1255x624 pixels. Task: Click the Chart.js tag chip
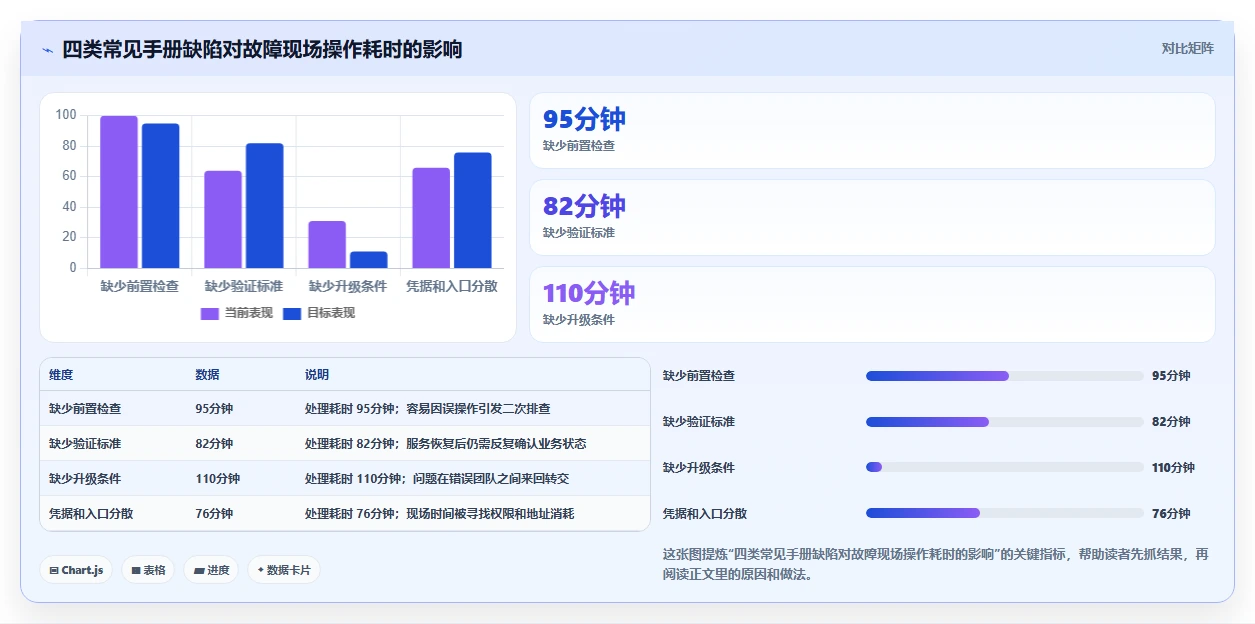pos(76,570)
